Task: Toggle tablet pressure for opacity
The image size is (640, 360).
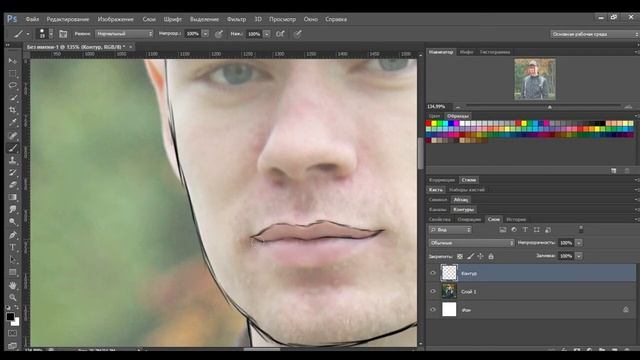Action: (x=219, y=34)
